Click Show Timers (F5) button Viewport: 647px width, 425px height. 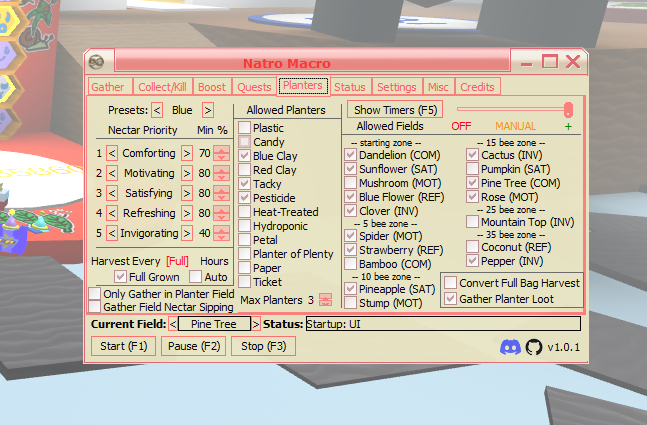[395, 110]
